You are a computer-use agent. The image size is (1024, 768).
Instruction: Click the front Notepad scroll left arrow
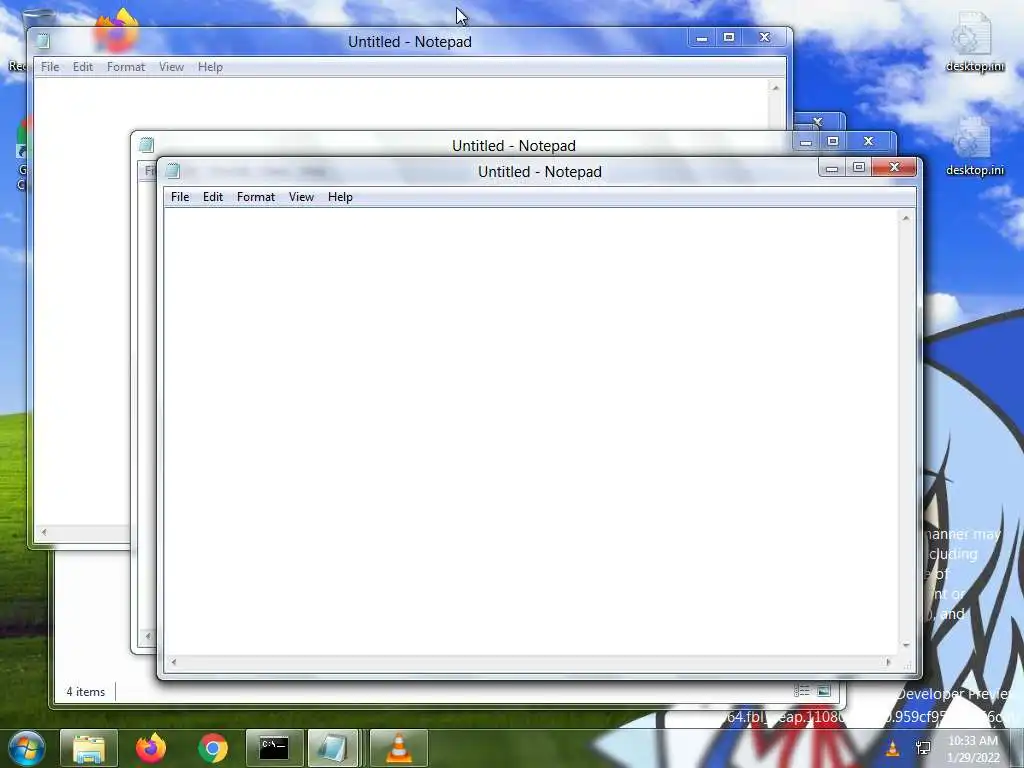tap(173, 662)
